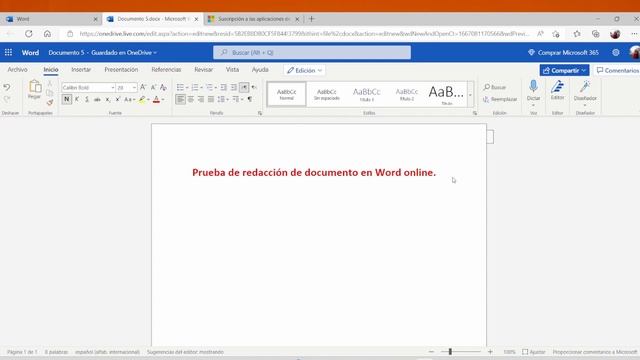
Task: Decrease paragraph indent
Action: tap(223, 87)
